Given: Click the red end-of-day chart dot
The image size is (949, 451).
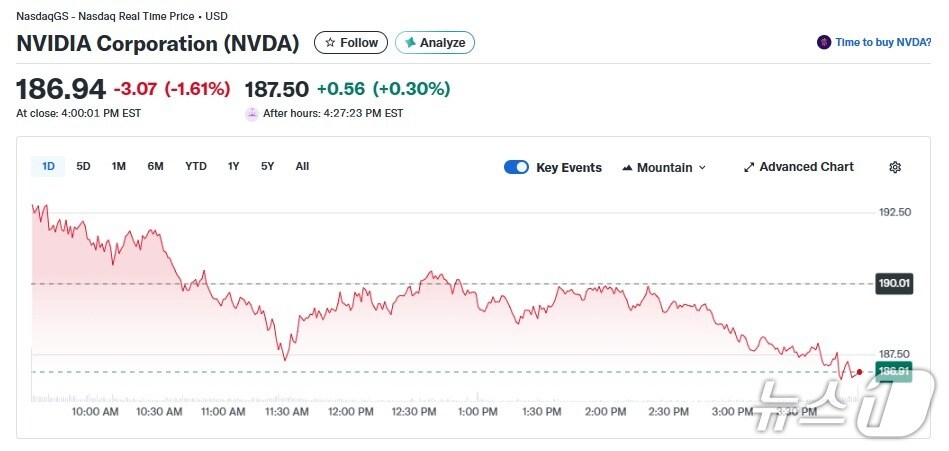Looking at the screenshot, I should point(859,372).
